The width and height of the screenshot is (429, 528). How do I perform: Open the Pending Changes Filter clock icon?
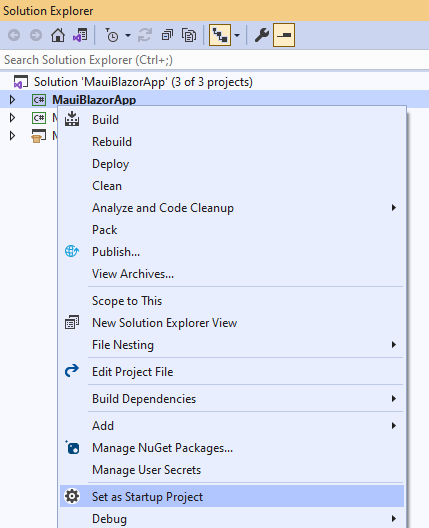pos(112,35)
